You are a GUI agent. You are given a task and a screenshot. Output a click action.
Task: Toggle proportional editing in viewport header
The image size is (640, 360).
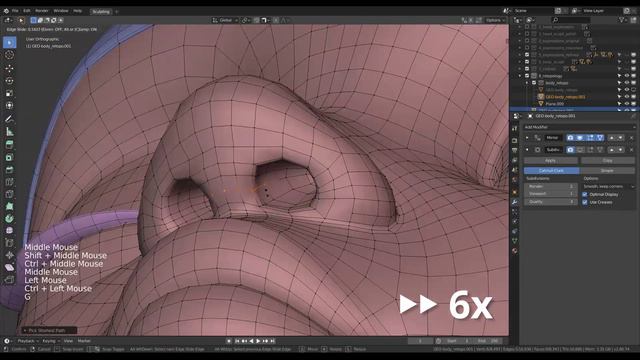(x=276, y=20)
